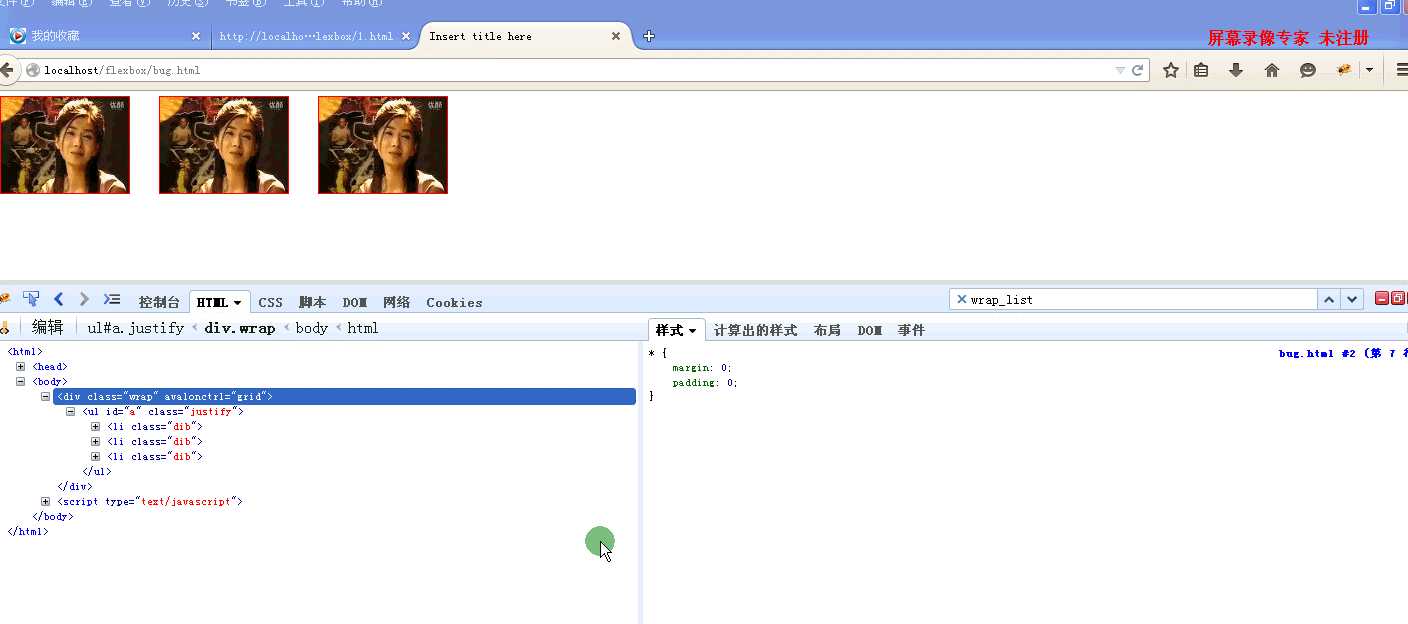Click the Firebug bug icon in browser toolbar
This screenshot has width=1408, height=624.
point(1344,70)
